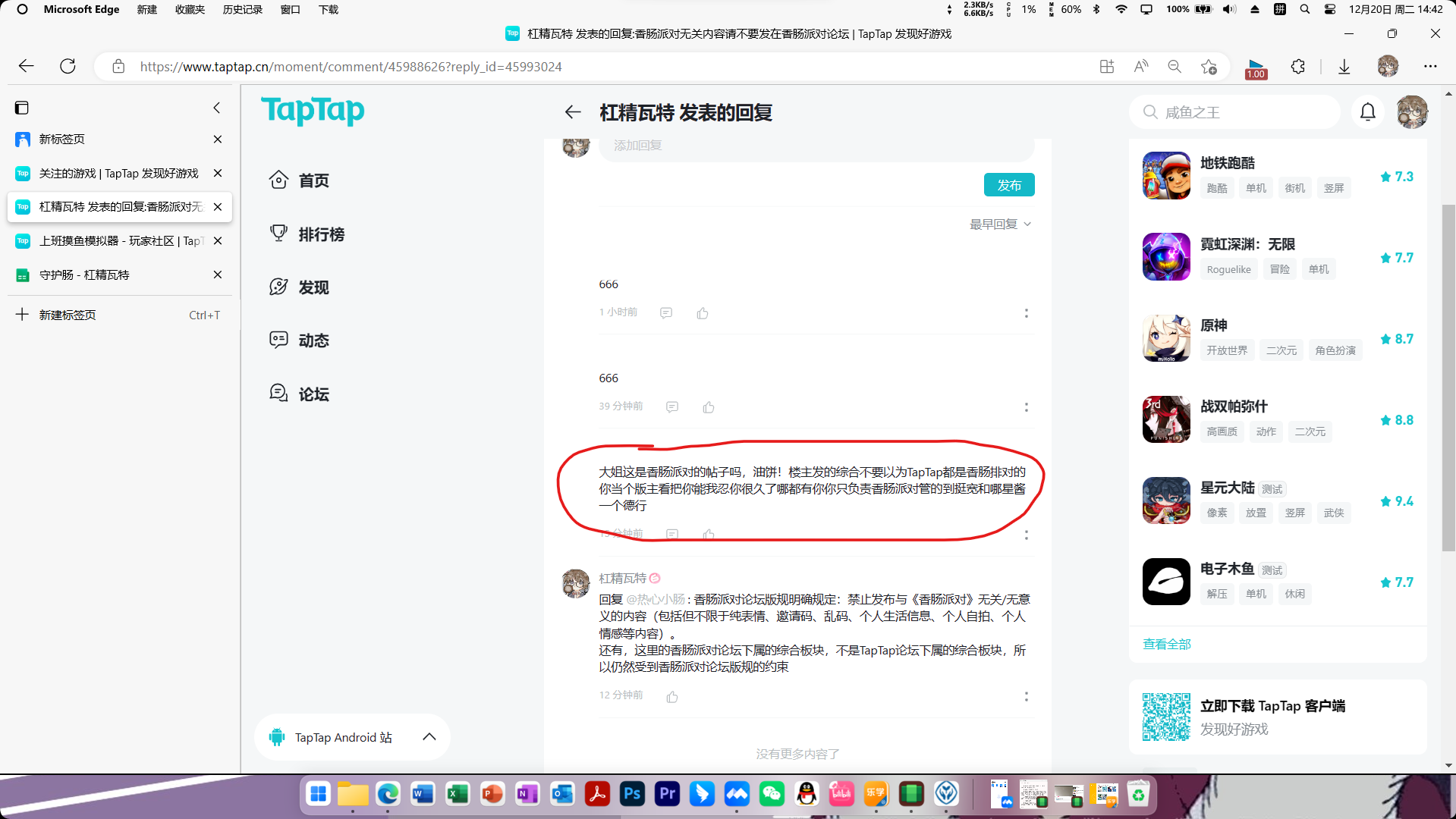Like the 666 comment from 1 小时前
This screenshot has height=819, width=1456.
pyautogui.click(x=703, y=313)
